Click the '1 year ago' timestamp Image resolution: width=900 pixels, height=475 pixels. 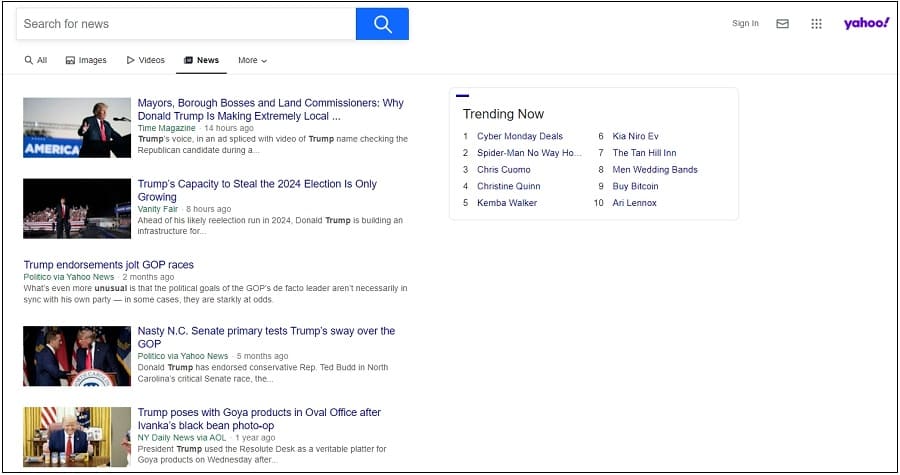tap(255, 437)
